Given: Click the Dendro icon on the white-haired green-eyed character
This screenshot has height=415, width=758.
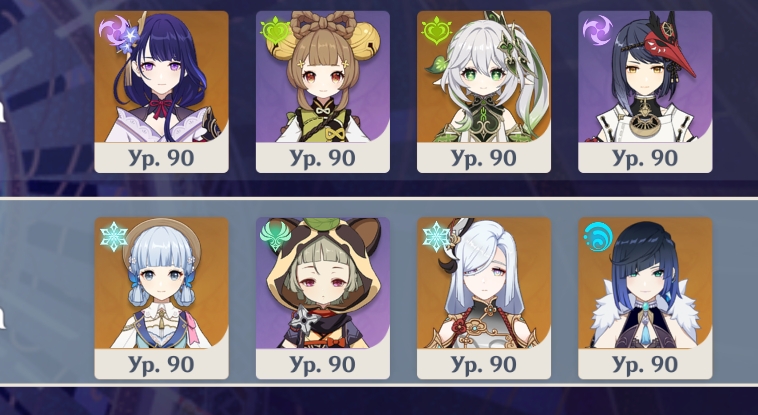Looking at the screenshot, I should (x=436, y=30).
